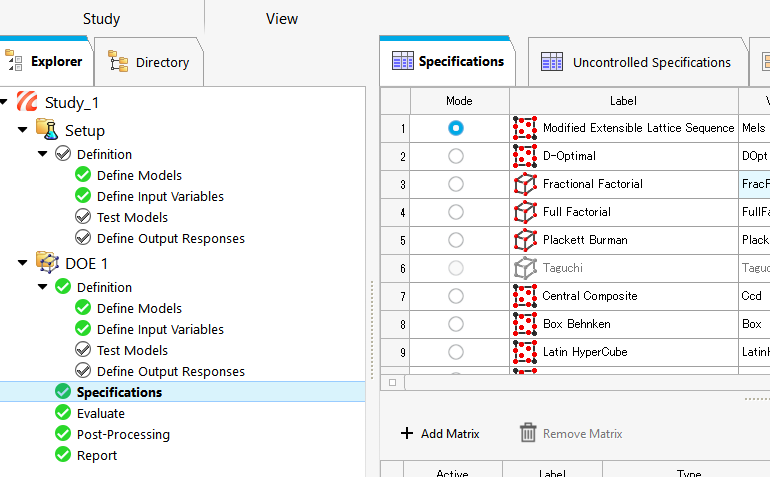Click the DOE 1 cube icon
Image resolution: width=770 pixels, height=477 pixels.
47,262
